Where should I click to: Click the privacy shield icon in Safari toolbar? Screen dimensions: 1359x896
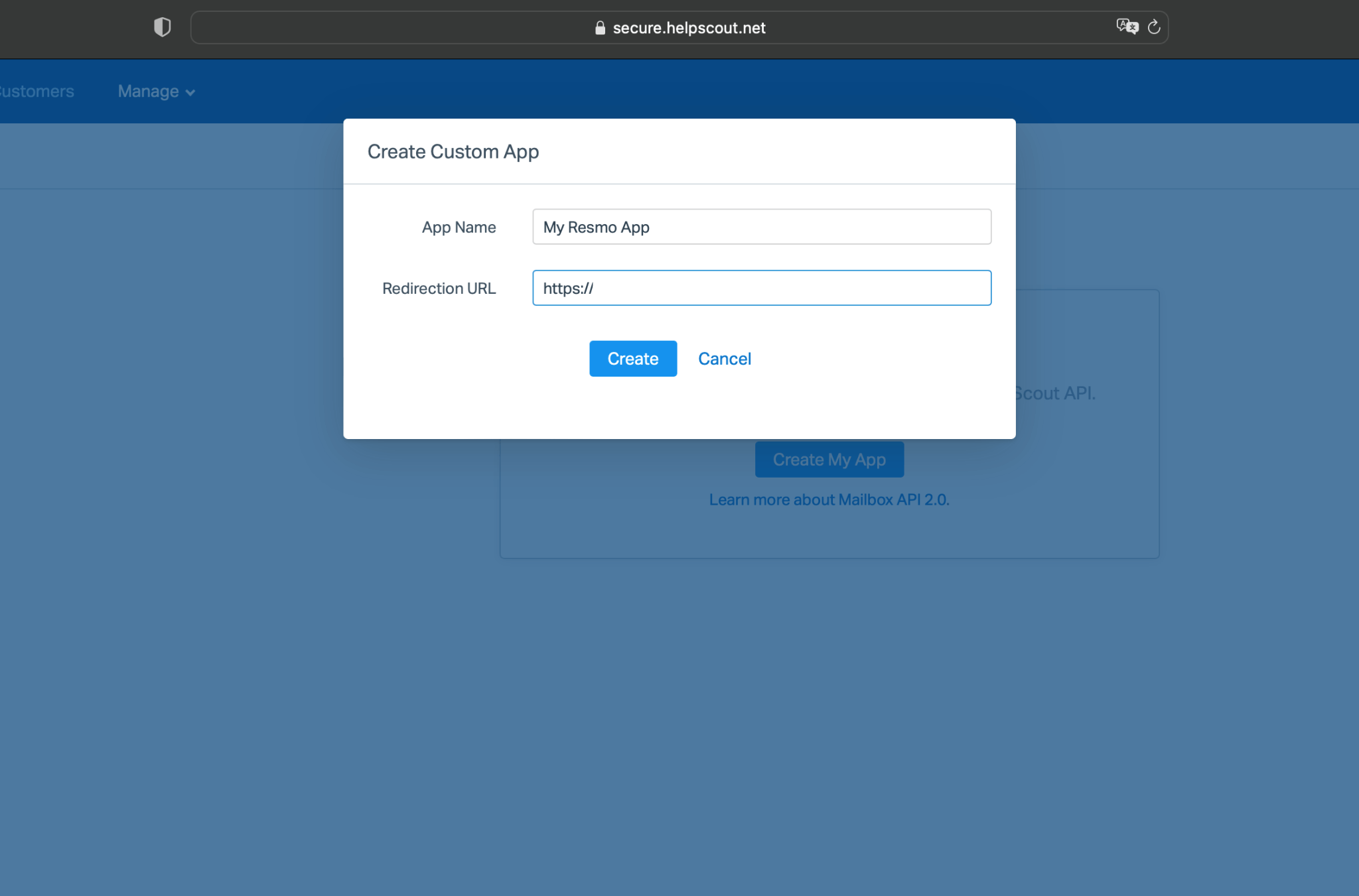point(162,27)
